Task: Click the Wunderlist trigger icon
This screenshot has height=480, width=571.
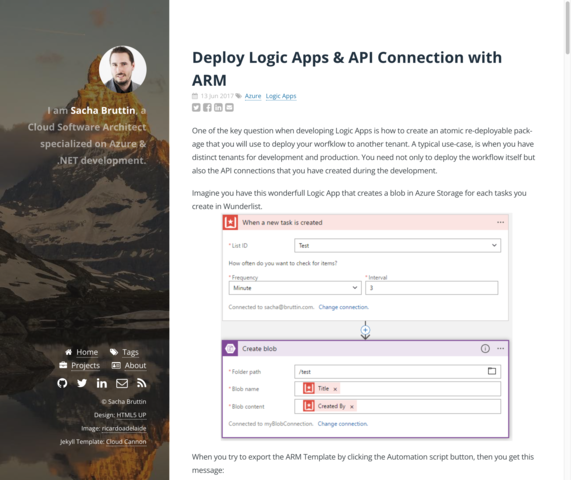Action: coord(230,222)
